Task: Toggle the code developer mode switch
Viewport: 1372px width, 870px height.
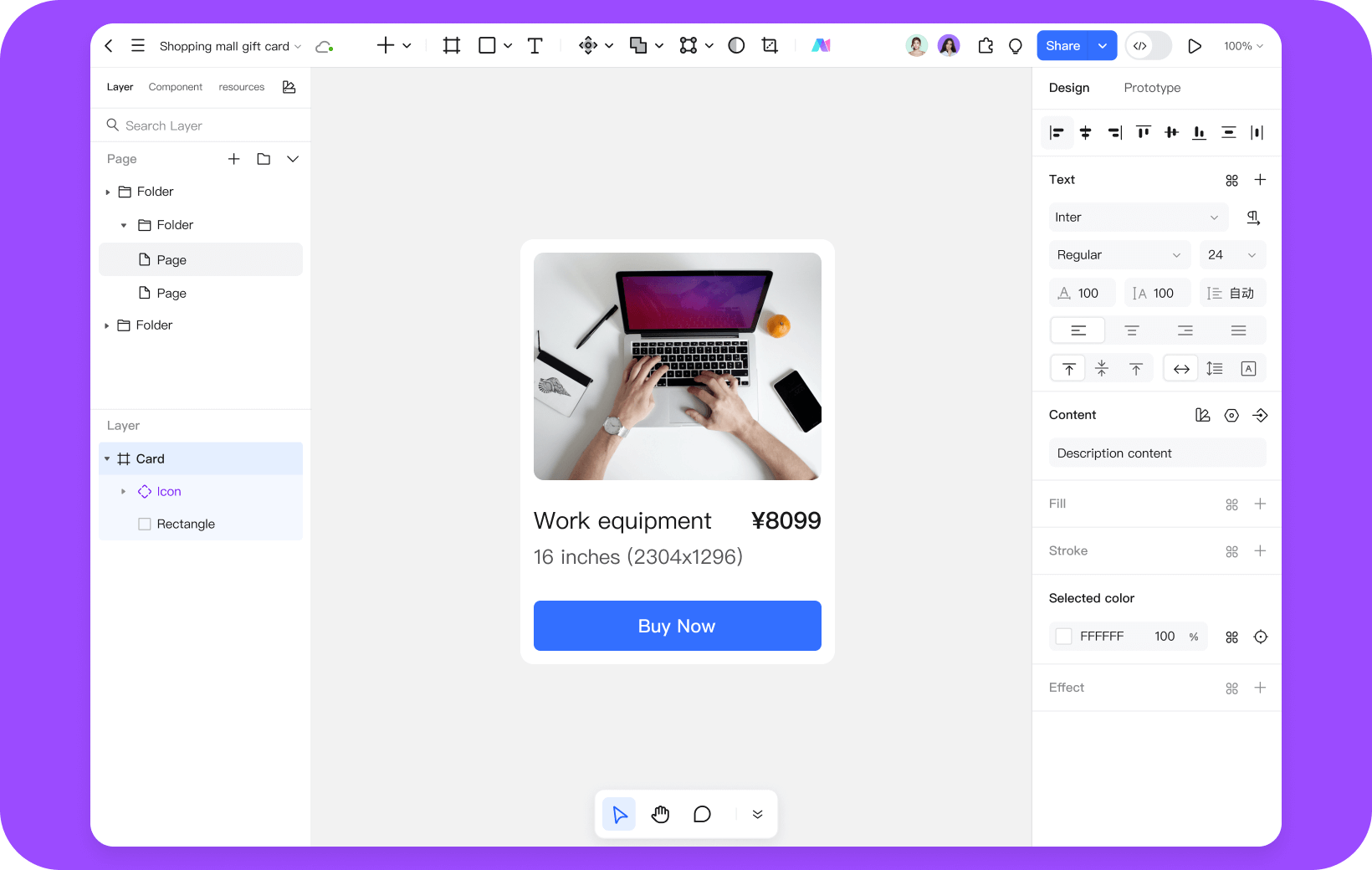Action: click(x=1148, y=46)
